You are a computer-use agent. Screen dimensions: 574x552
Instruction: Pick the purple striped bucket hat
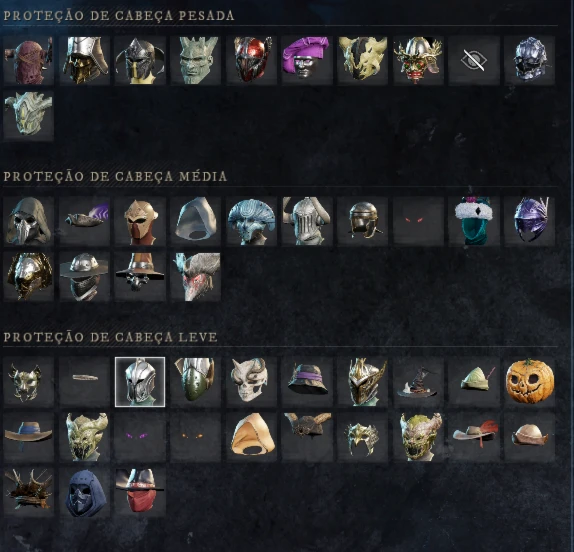coord(307,382)
